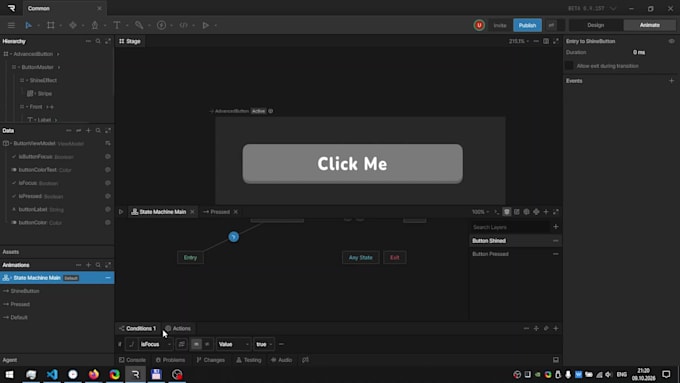Screen dimensions: 680x383
Task: Open the code brackets tool icon
Action: [x=183, y=25]
